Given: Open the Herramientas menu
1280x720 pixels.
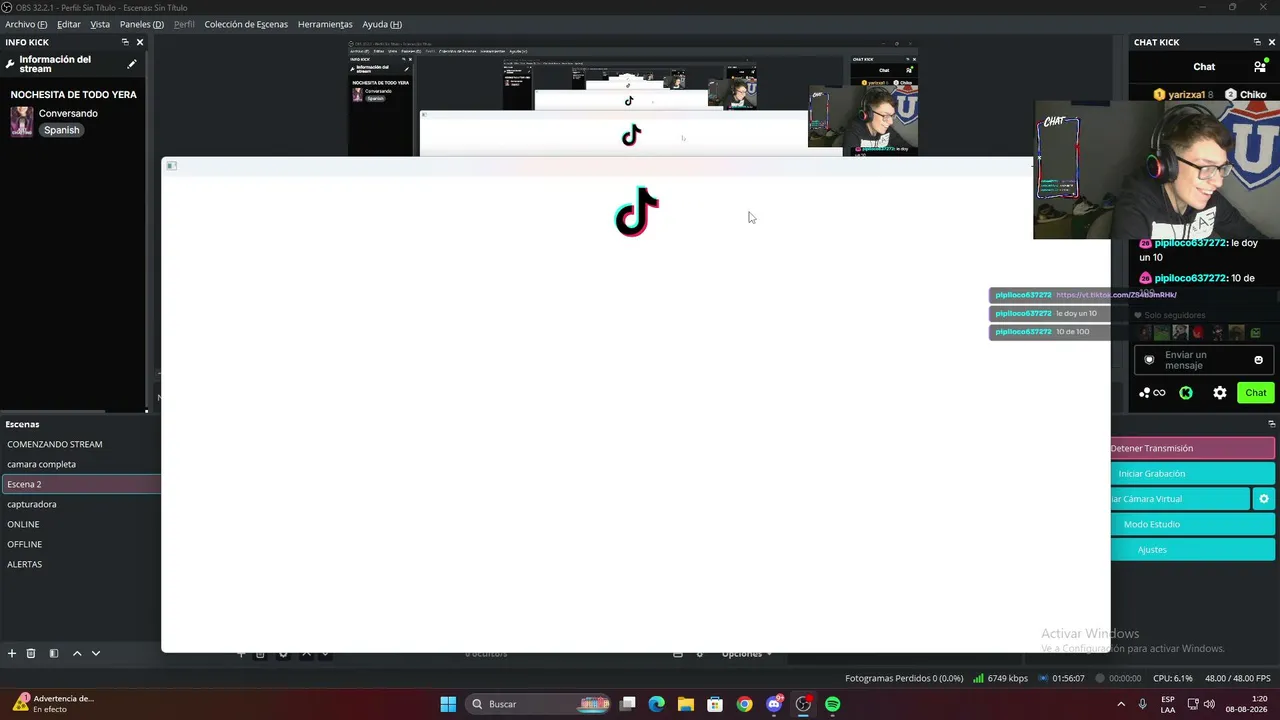Looking at the screenshot, I should [x=325, y=24].
